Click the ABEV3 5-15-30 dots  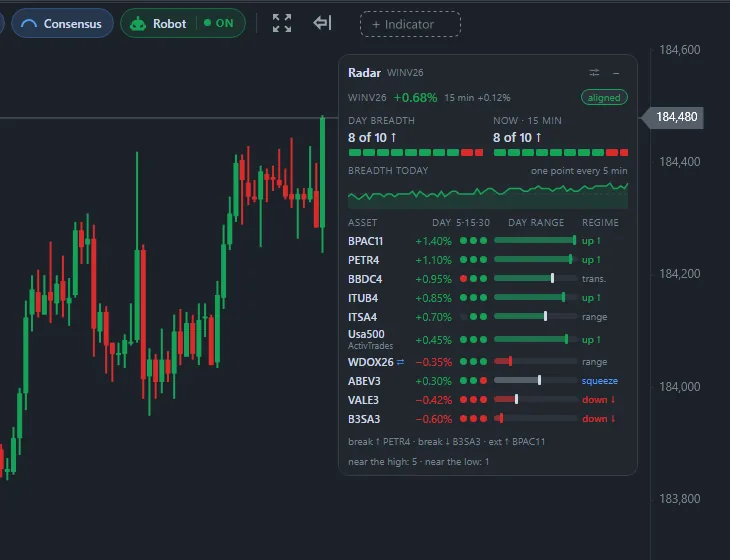[x=473, y=381]
